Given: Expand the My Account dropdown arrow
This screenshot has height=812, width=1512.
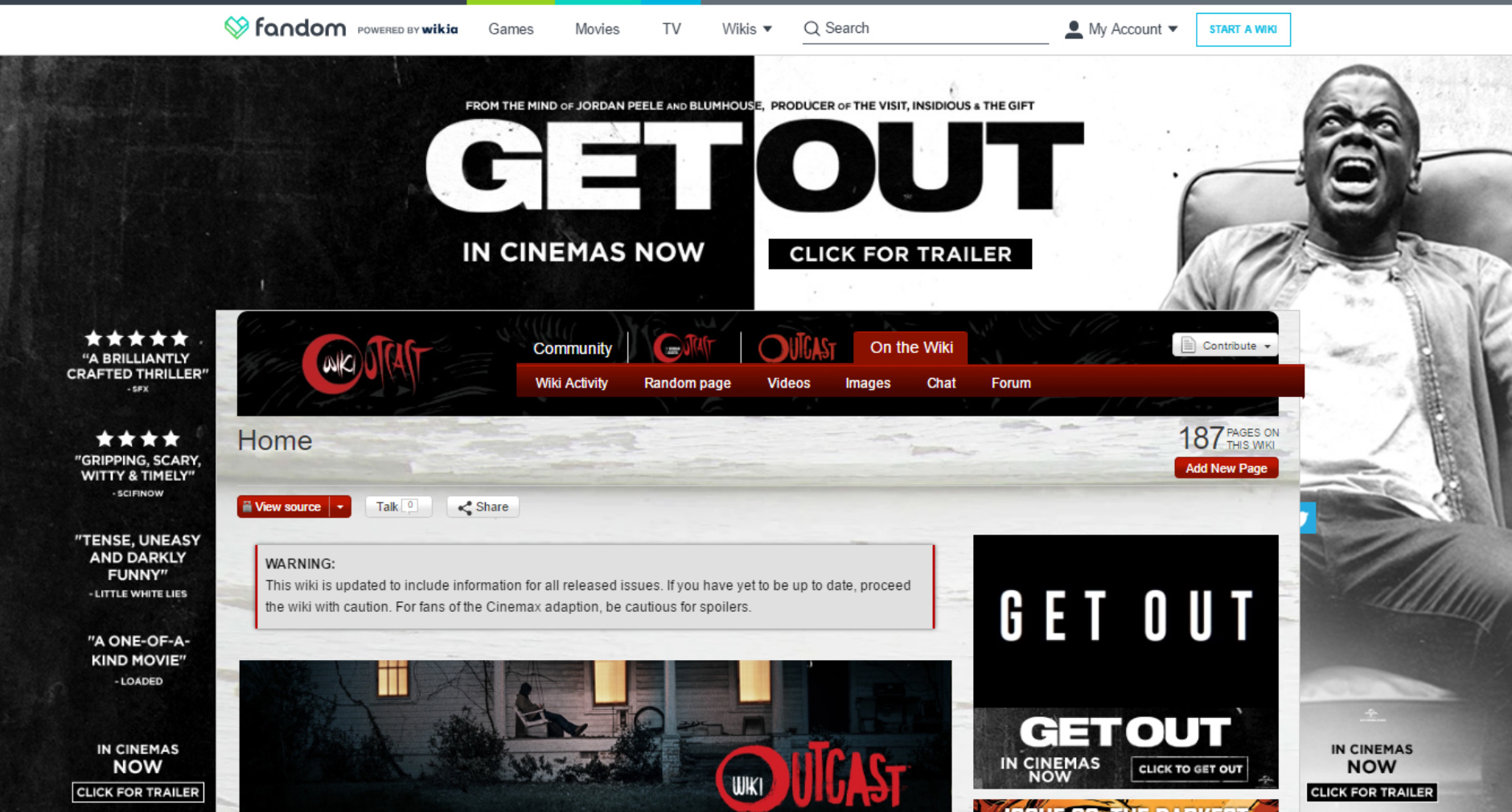Looking at the screenshot, I should [1173, 29].
